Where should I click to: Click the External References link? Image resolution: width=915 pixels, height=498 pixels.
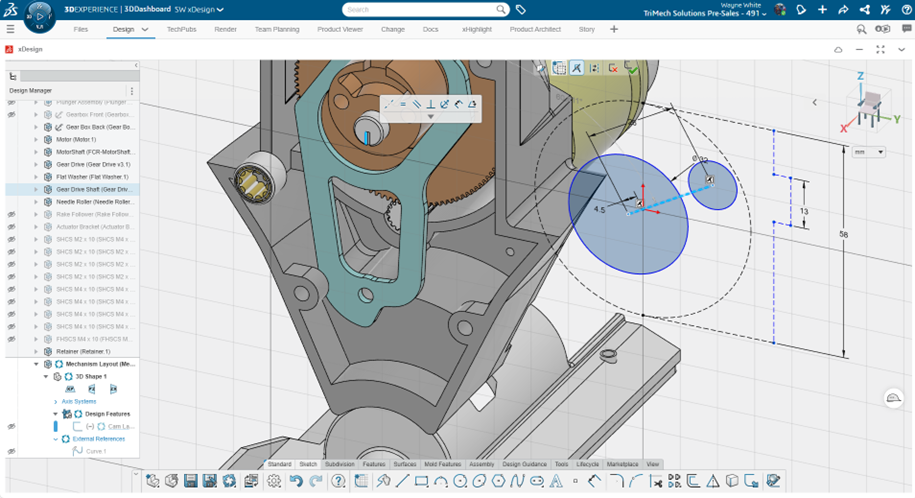click(x=100, y=439)
